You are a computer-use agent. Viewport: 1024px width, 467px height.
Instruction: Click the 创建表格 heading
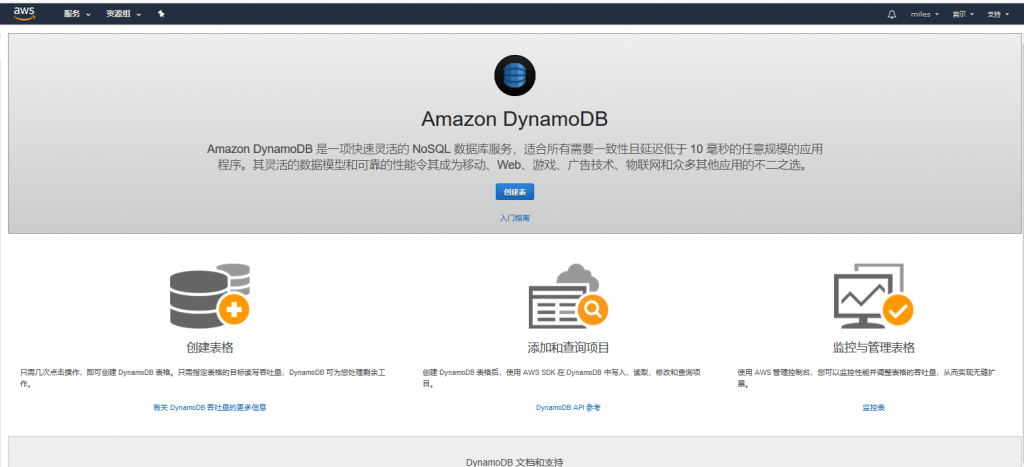point(210,347)
